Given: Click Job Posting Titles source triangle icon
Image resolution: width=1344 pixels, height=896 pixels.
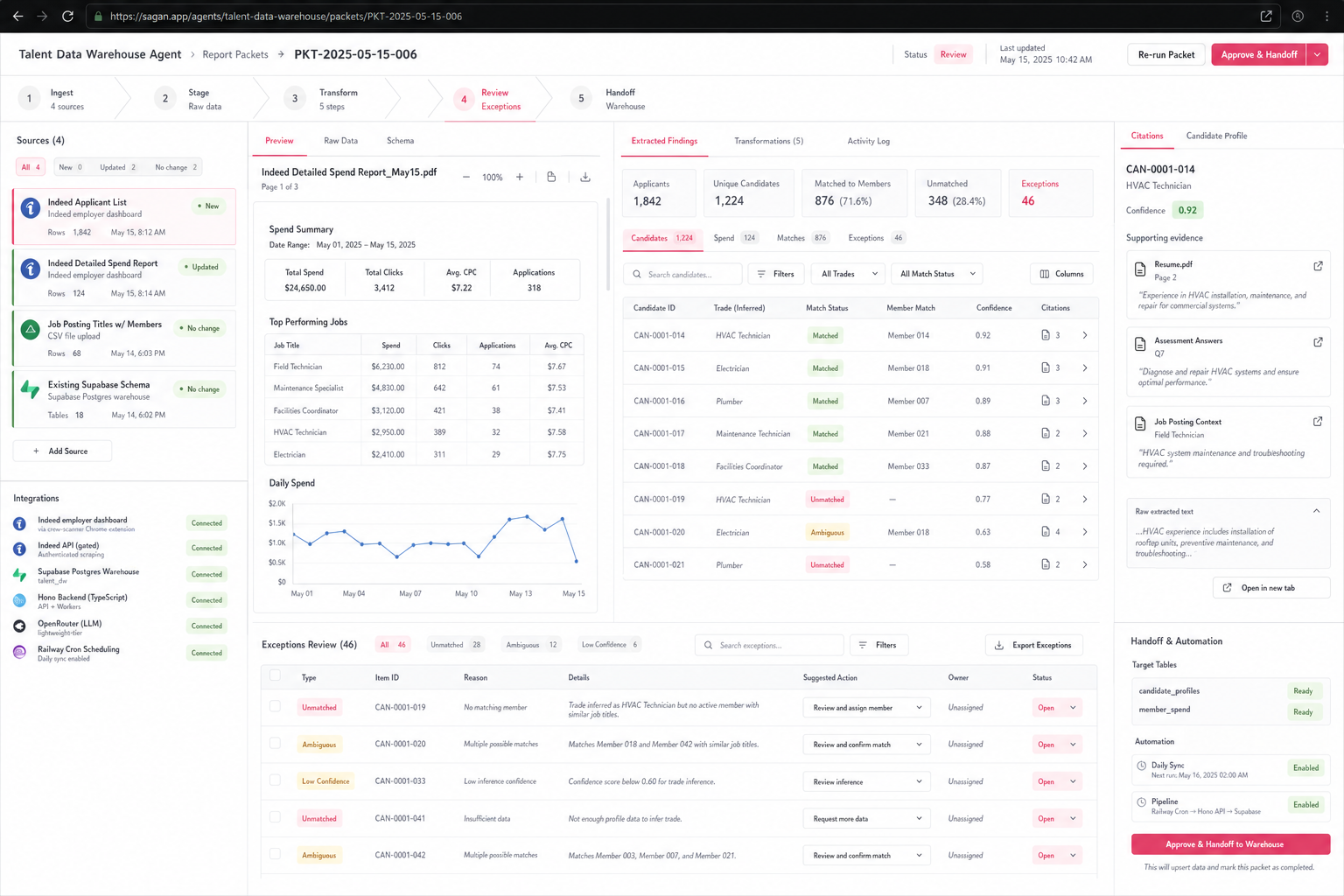Looking at the screenshot, I should (x=31, y=330).
